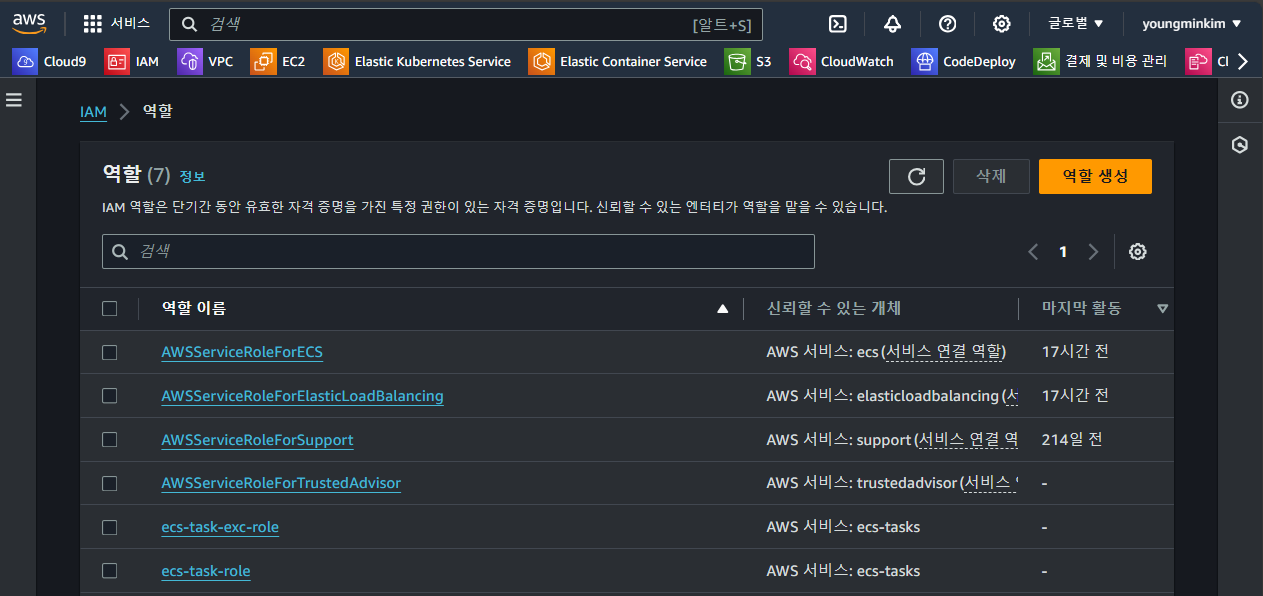Show more favorites with right arrow
This screenshot has width=1263, height=596.
tap(1243, 61)
